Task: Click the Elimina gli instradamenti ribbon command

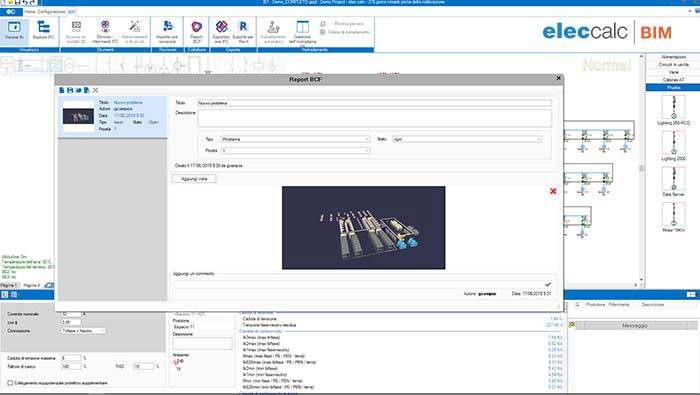Action: tap(345, 32)
